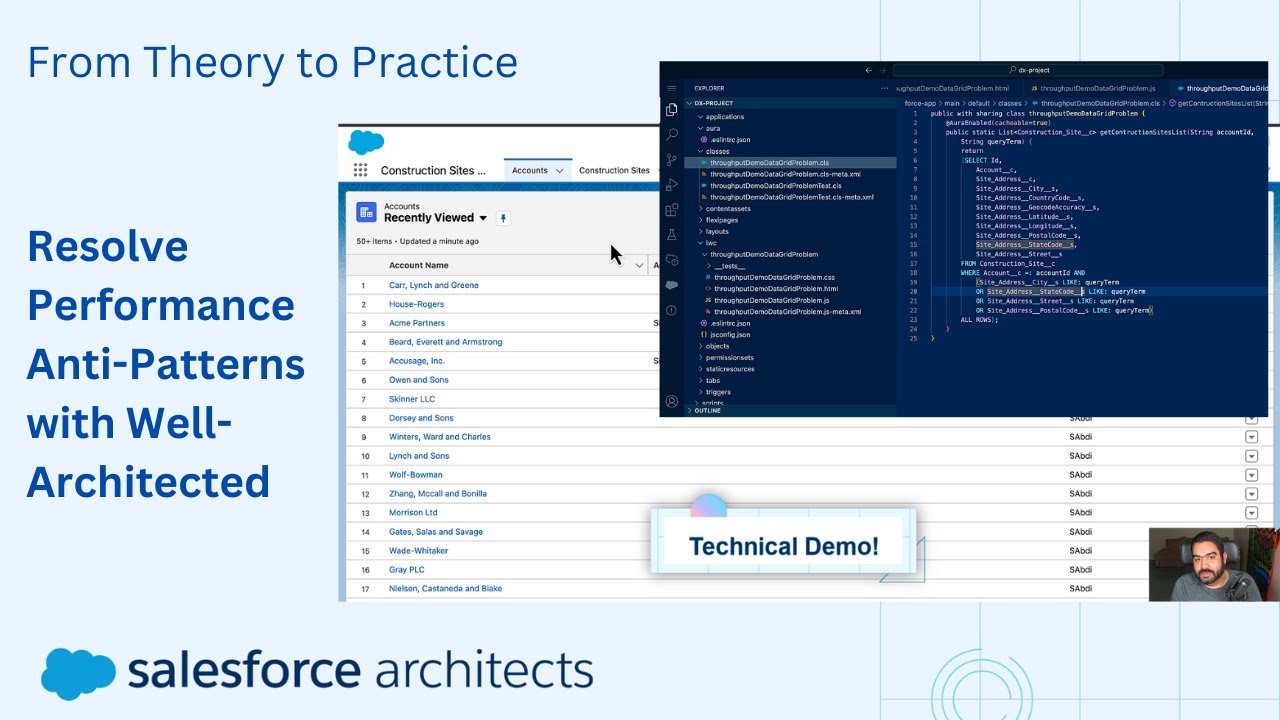Click the Accounts icon in VS Code activity bar

672,402
